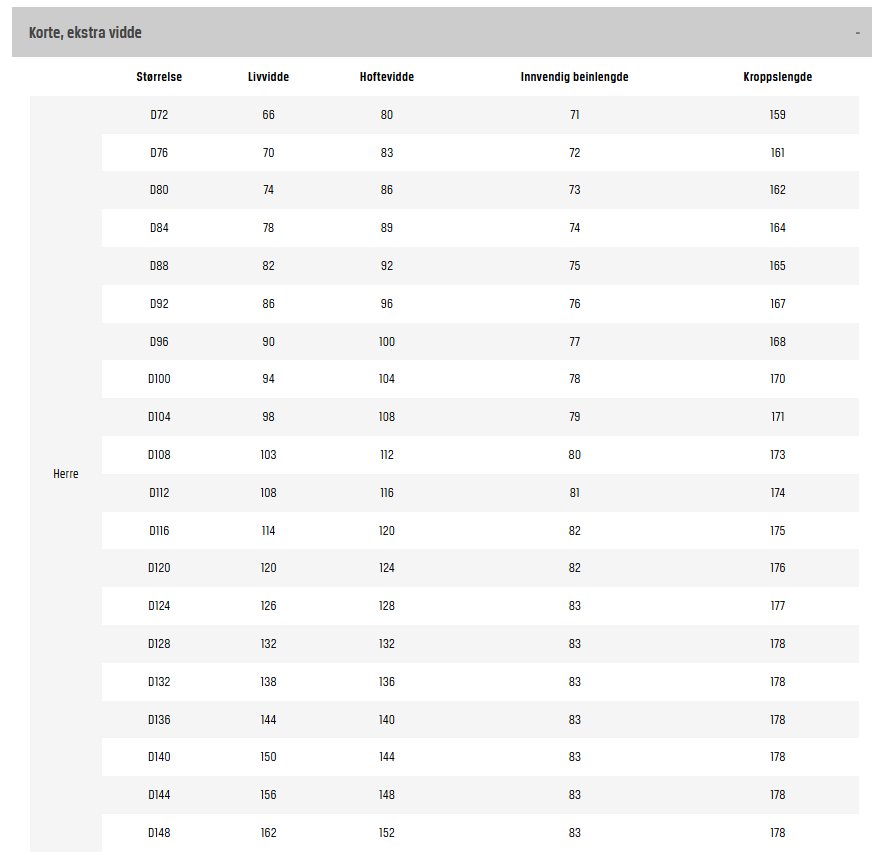Click hoftevidde value 100 in D96 row
The width and height of the screenshot is (872, 855).
pos(387,342)
